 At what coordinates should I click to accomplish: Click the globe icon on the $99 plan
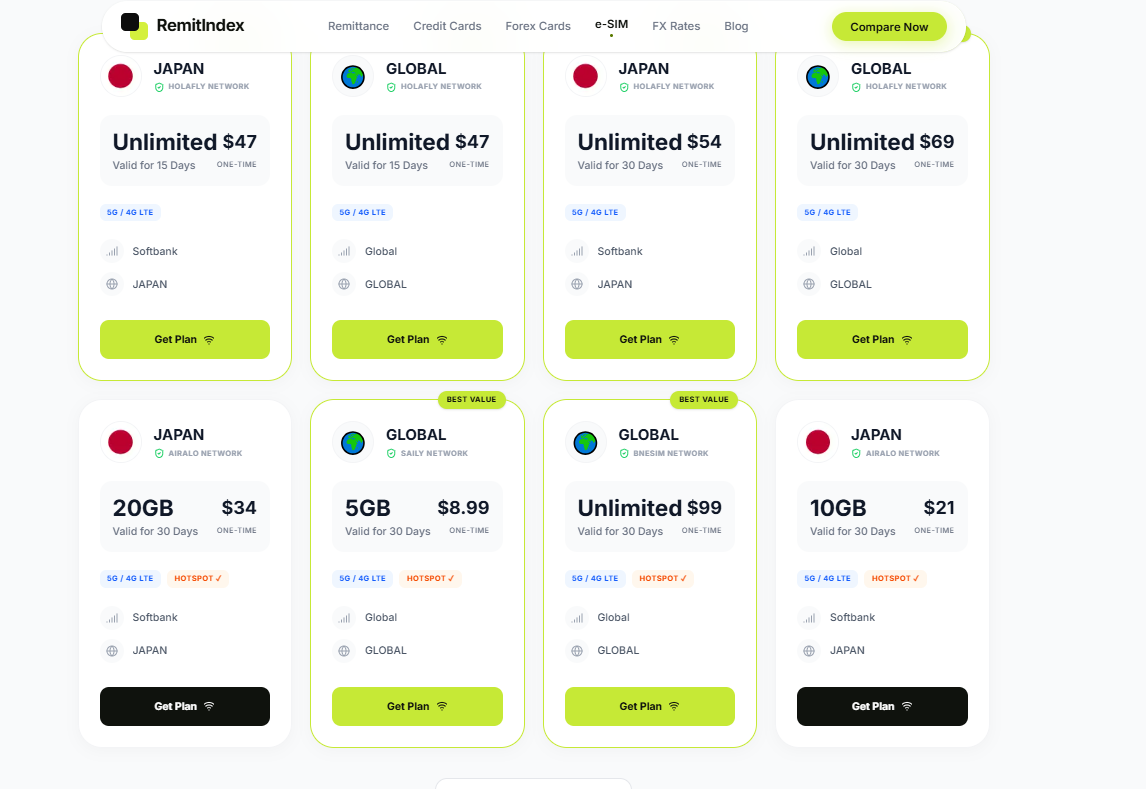[x=586, y=442]
